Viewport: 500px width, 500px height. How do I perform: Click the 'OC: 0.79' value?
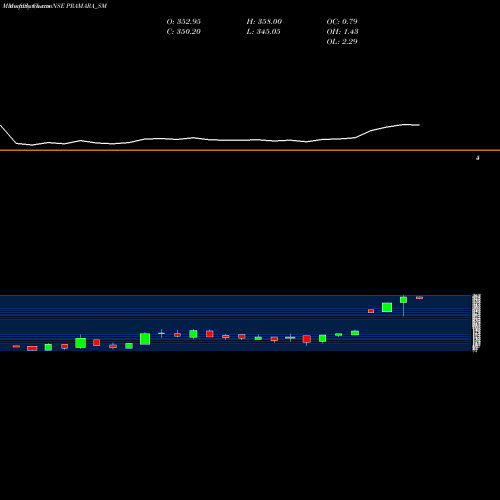[x=342, y=21]
